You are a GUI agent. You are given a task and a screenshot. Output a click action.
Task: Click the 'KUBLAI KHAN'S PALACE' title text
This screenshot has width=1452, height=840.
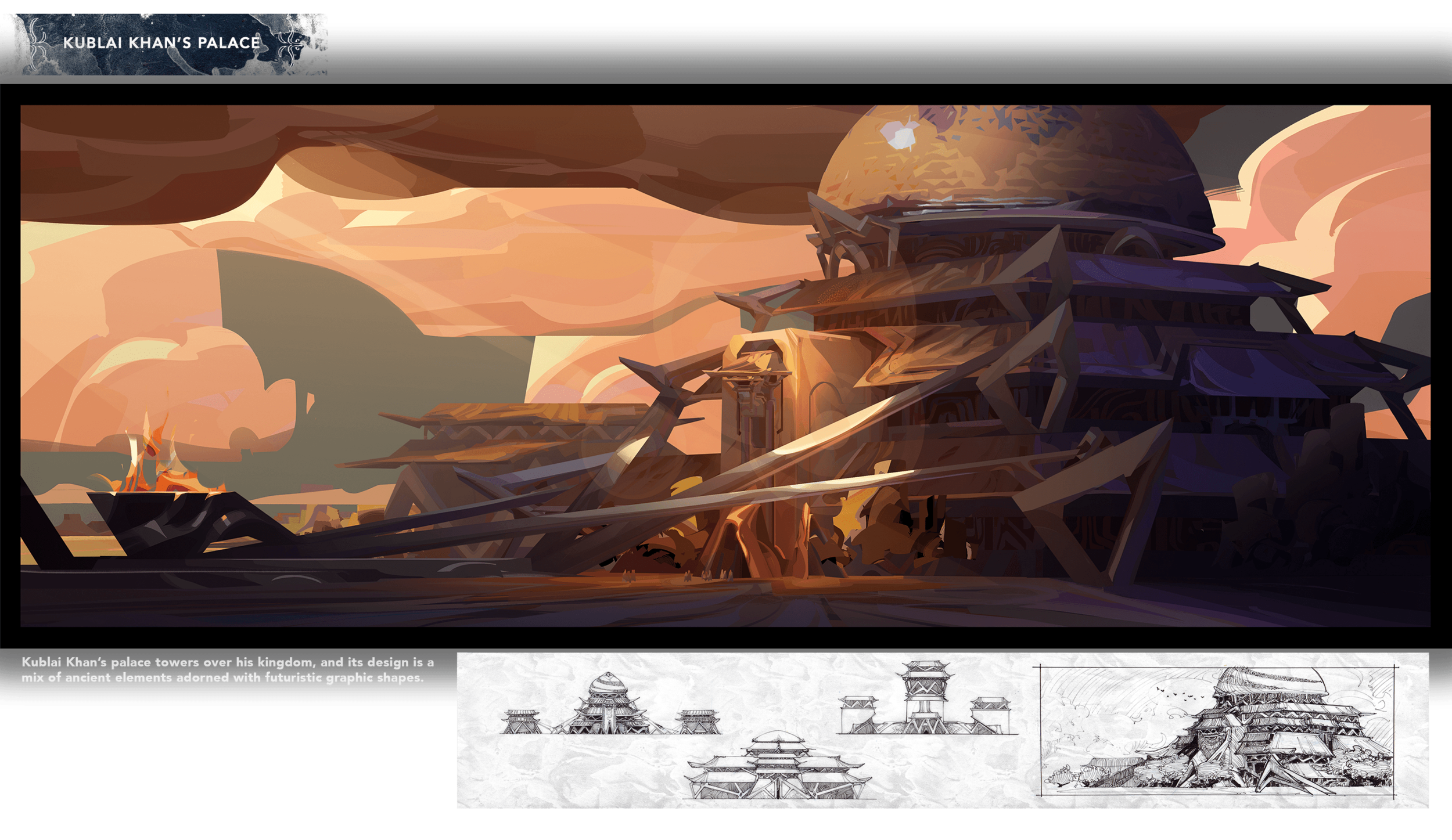pos(161,43)
